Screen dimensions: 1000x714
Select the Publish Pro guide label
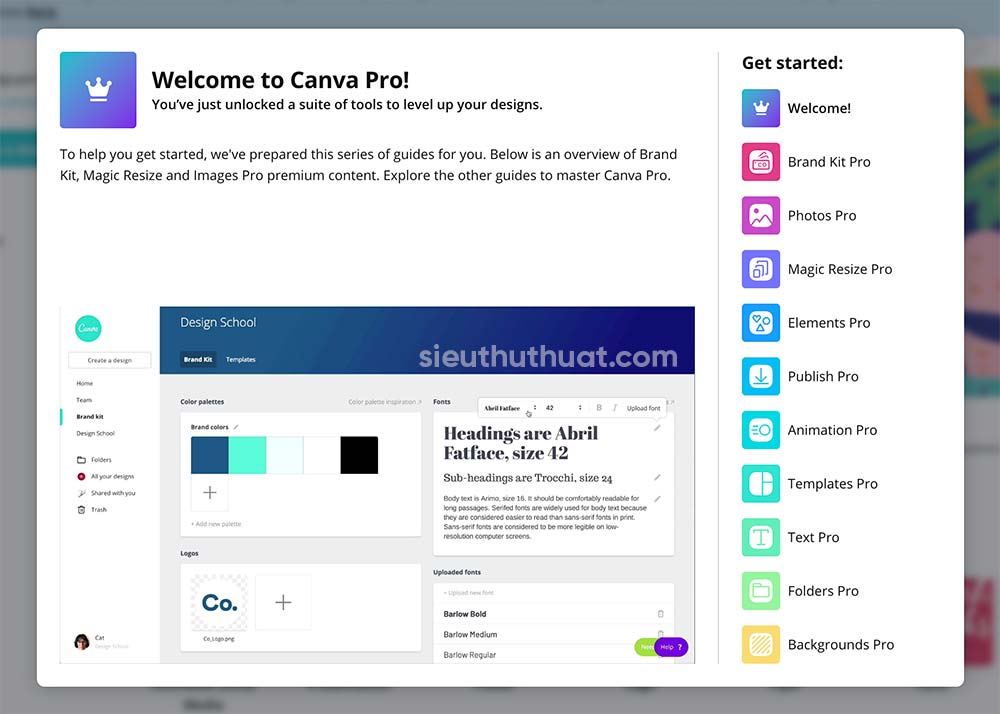click(x=823, y=376)
